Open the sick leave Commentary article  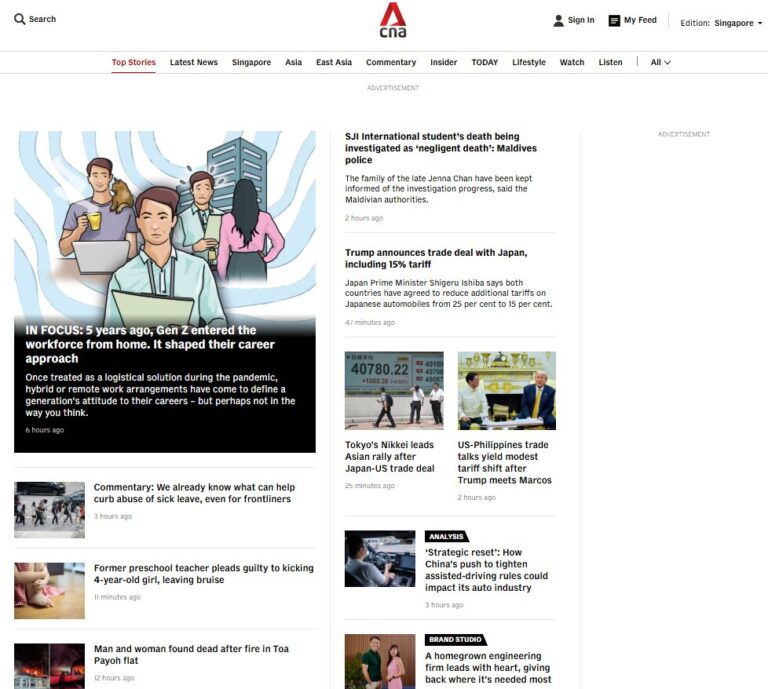tap(194, 493)
